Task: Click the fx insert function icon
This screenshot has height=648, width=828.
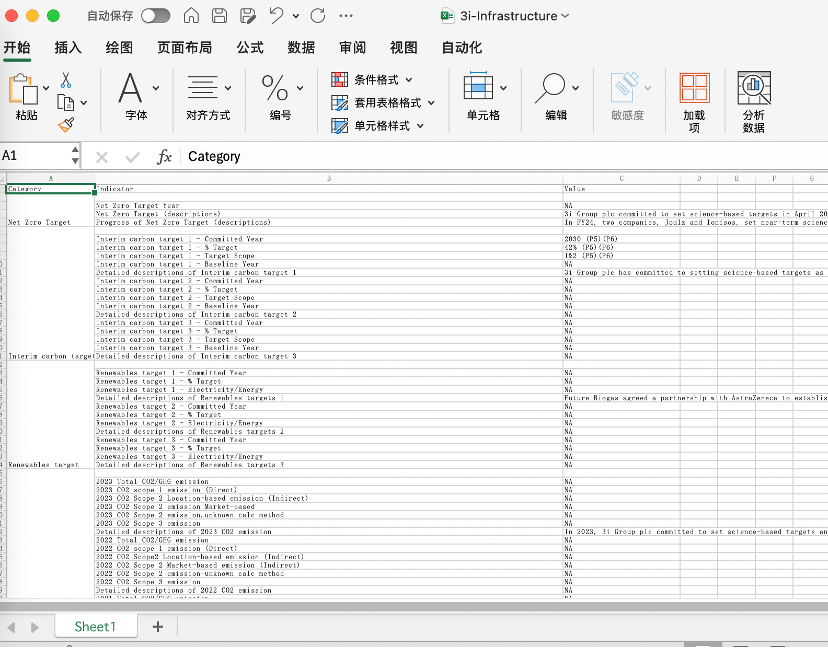Action: tap(164, 156)
